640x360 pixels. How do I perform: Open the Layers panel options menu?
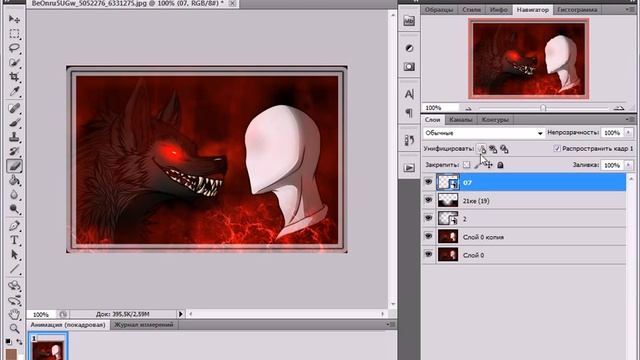(630, 119)
